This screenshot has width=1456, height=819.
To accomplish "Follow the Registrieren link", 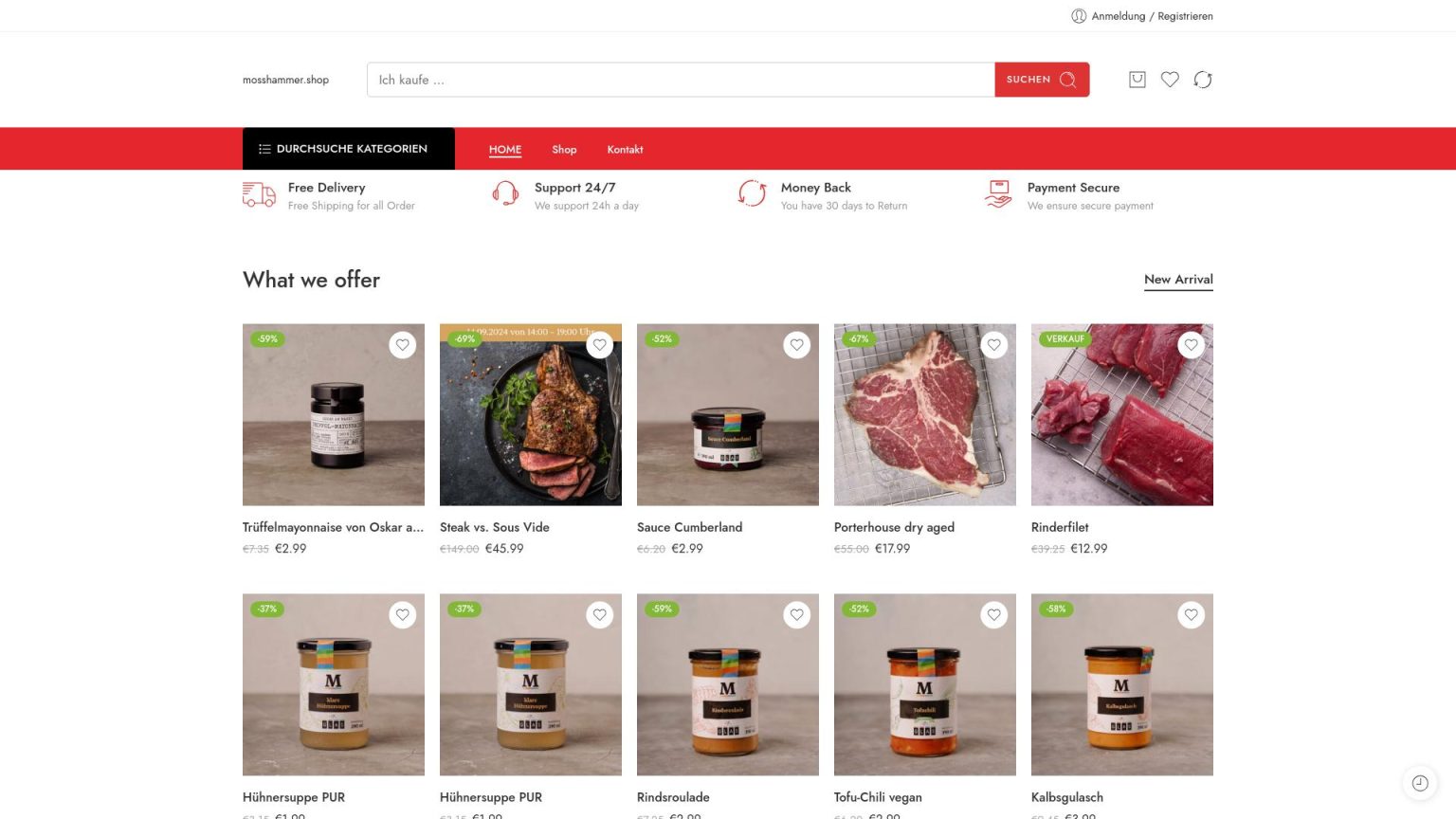I will click(1185, 16).
